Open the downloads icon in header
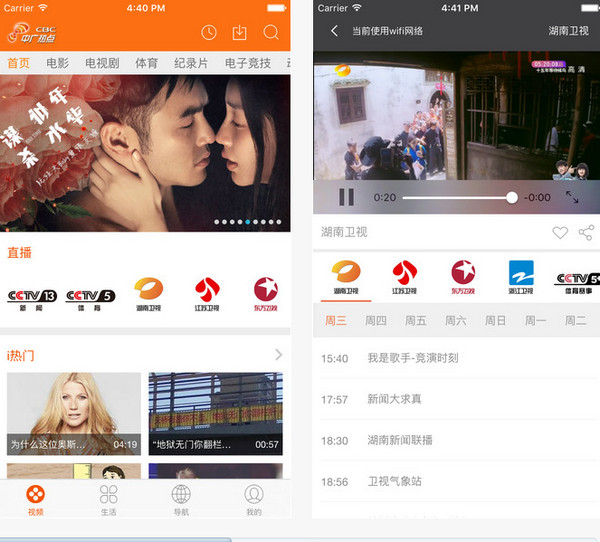Viewport: 600px width, 542px height. pyautogui.click(x=240, y=33)
